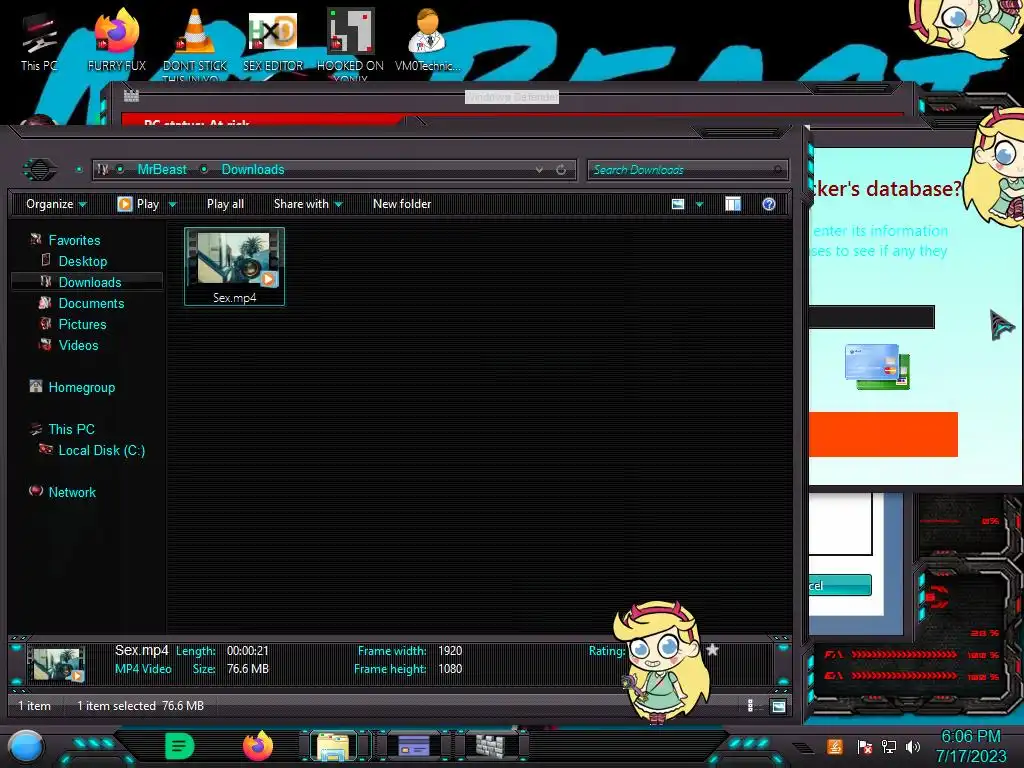Click the video preview in details pane
This screenshot has width=1024, height=768.
[57, 664]
